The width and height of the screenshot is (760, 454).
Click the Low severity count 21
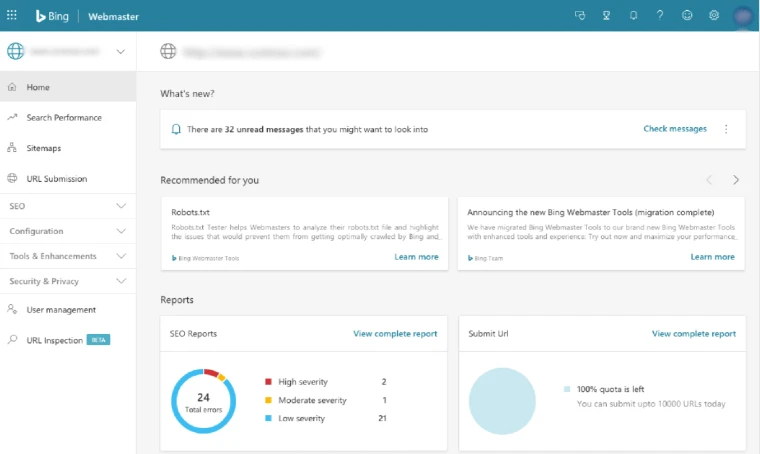[x=382, y=418]
